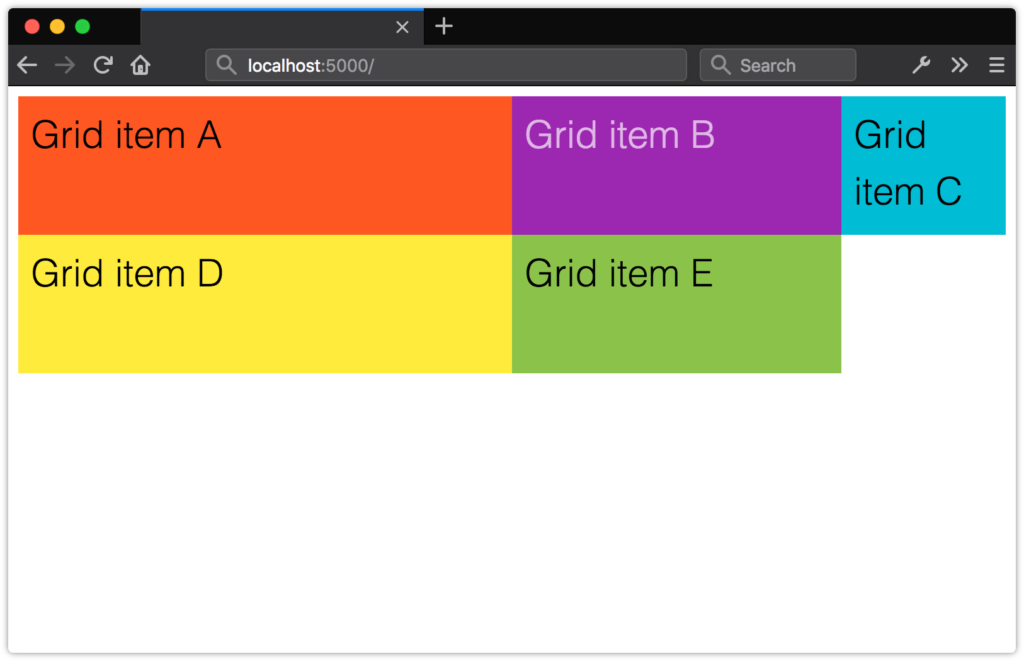Image resolution: width=1024 pixels, height=661 pixels.
Task: Focus the localhost:5000 address bar
Action: 446,65
